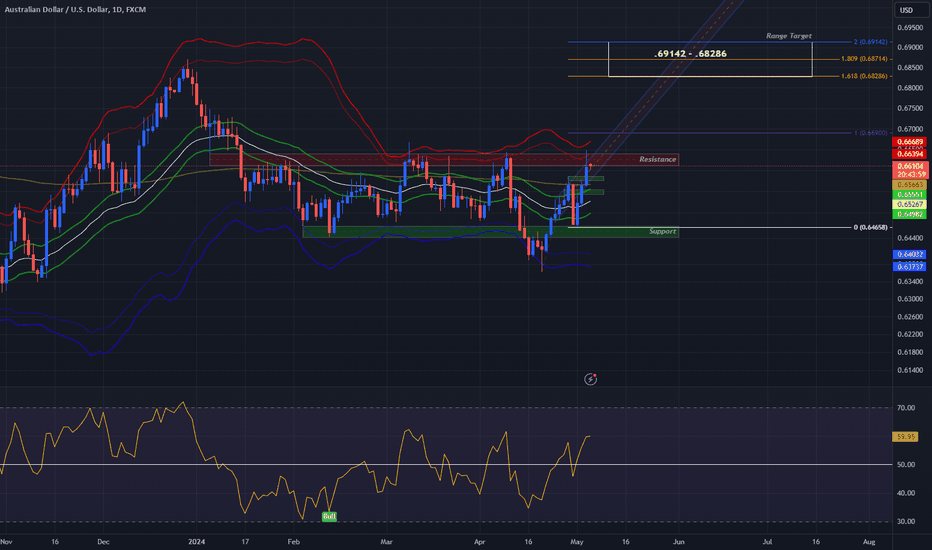Click the RSI 50.00 scale label
Image resolution: width=932 pixels, height=550 pixels.
point(905,464)
